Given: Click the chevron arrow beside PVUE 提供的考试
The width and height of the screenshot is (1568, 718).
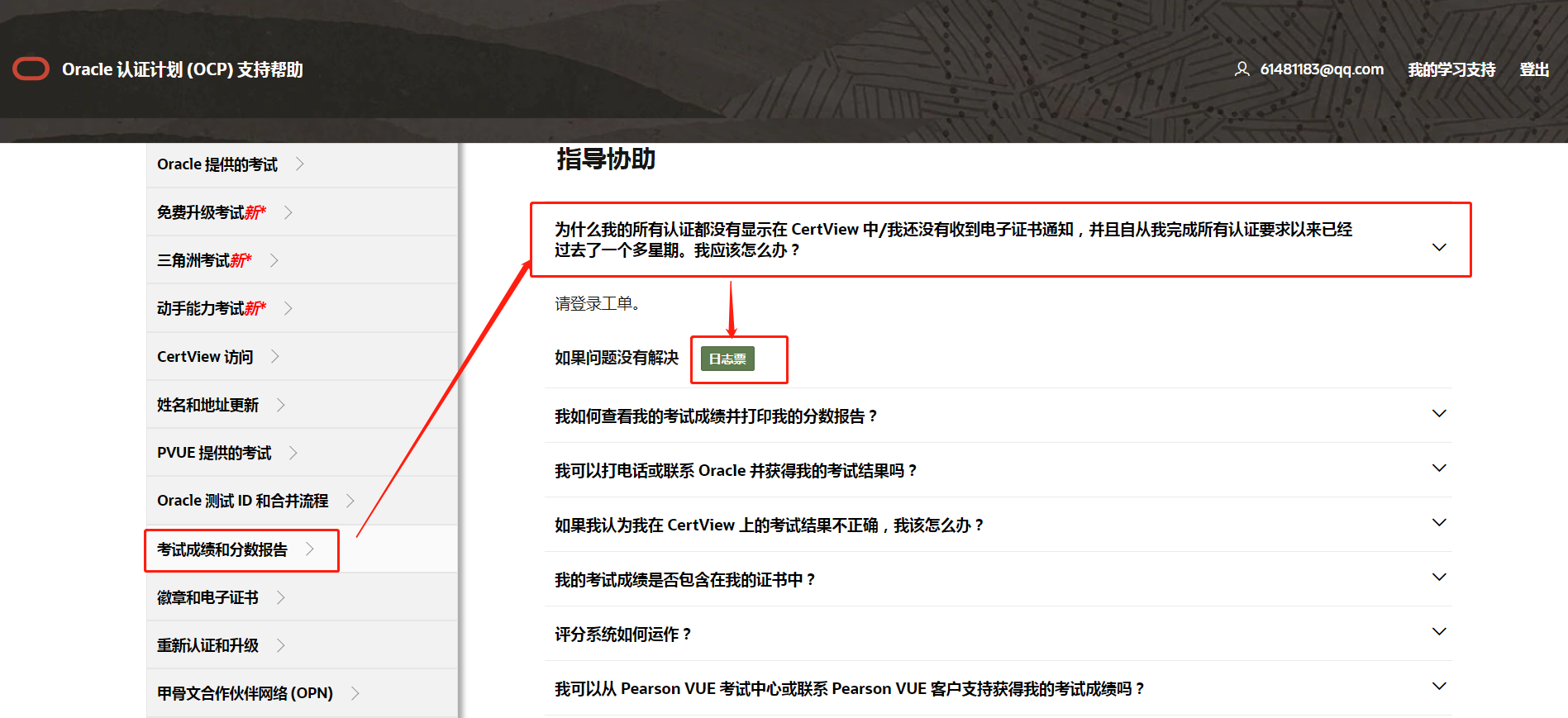Looking at the screenshot, I should (x=293, y=453).
